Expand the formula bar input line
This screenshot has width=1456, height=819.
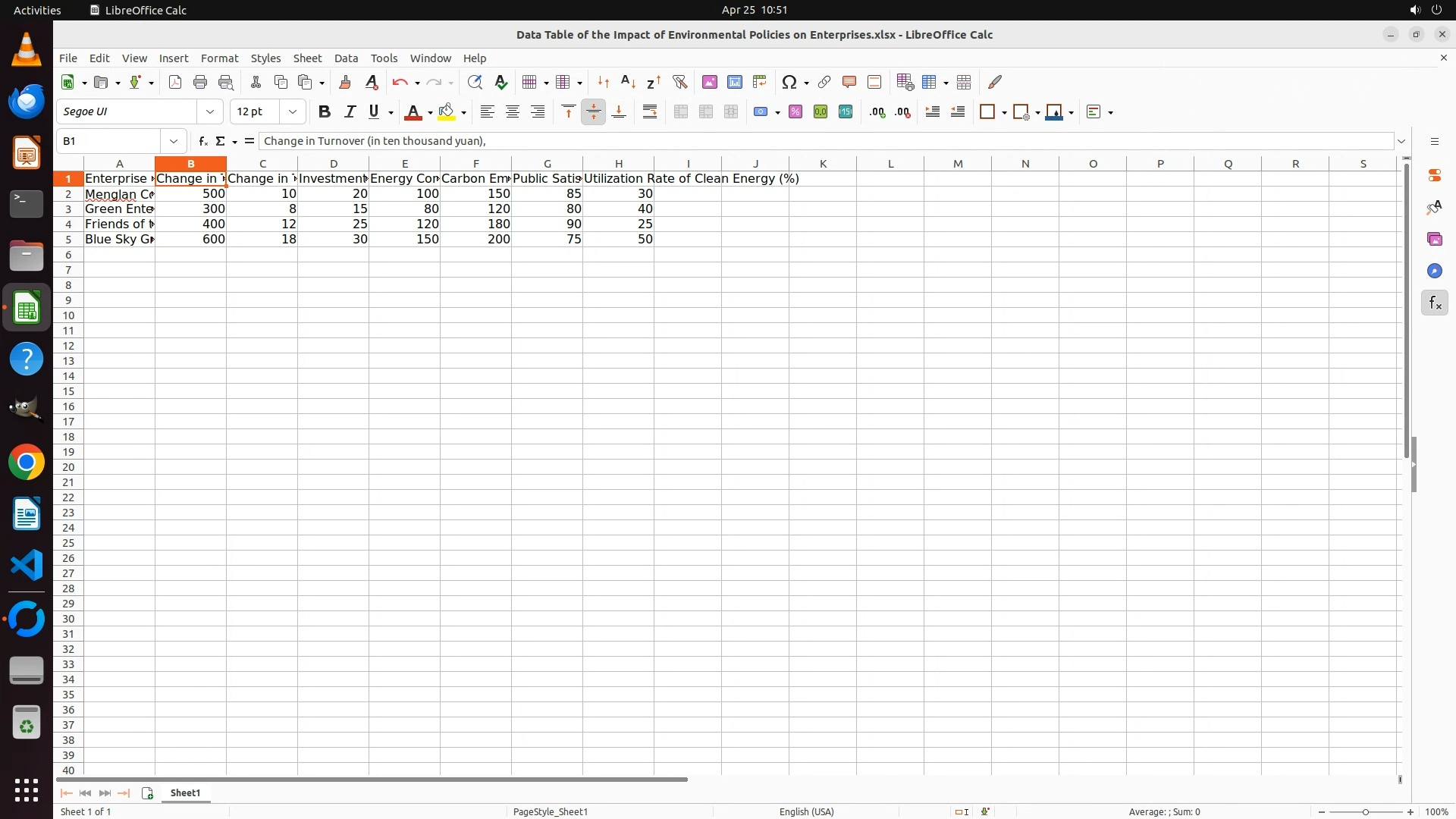pos(1401,141)
